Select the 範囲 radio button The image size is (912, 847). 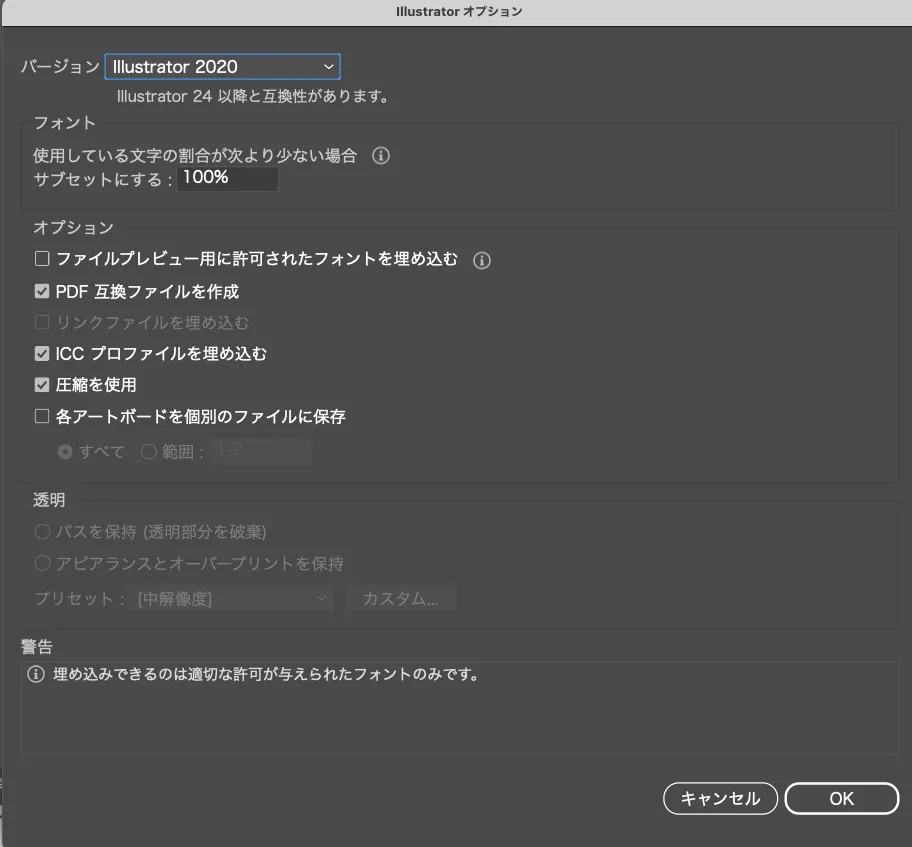(x=148, y=451)
